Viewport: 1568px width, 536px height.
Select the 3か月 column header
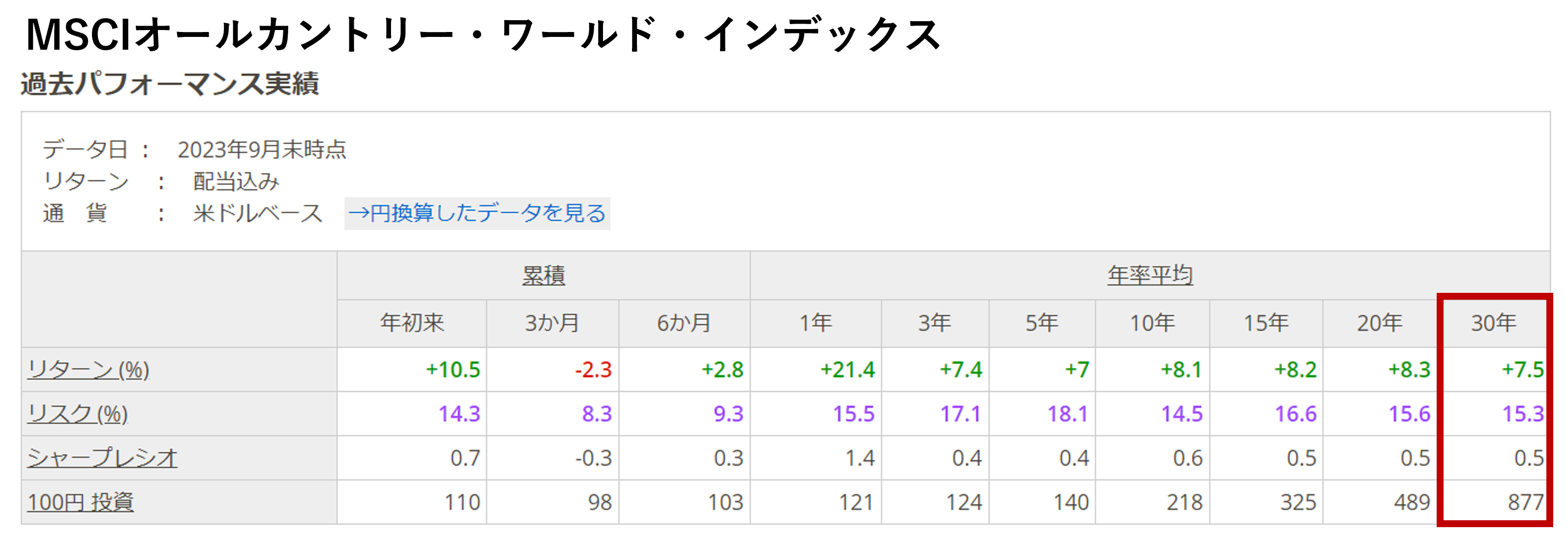[552, 323]
